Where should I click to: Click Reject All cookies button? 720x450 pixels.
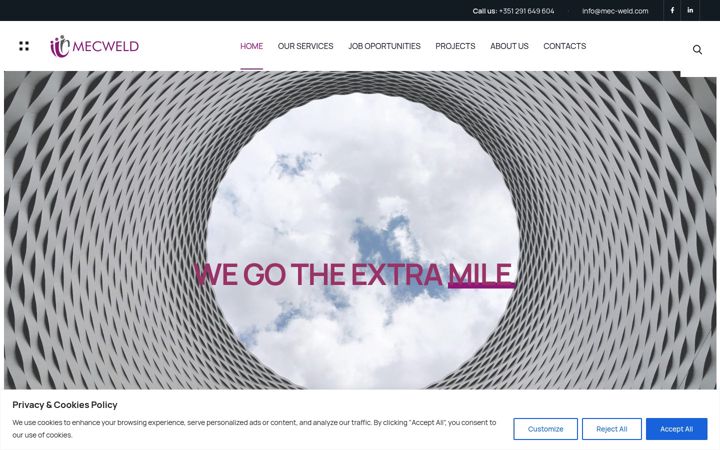click(x=612, y=429)
